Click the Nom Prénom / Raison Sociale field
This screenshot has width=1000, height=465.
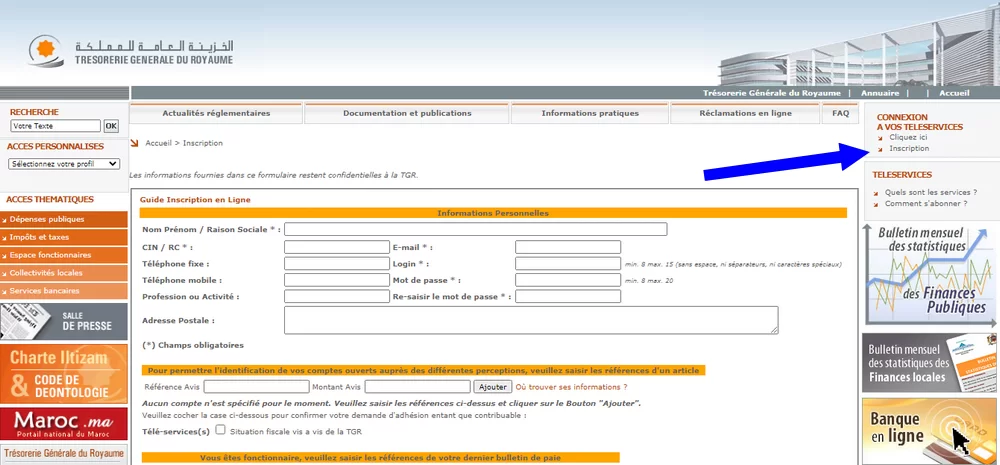(x=475, y=230)
